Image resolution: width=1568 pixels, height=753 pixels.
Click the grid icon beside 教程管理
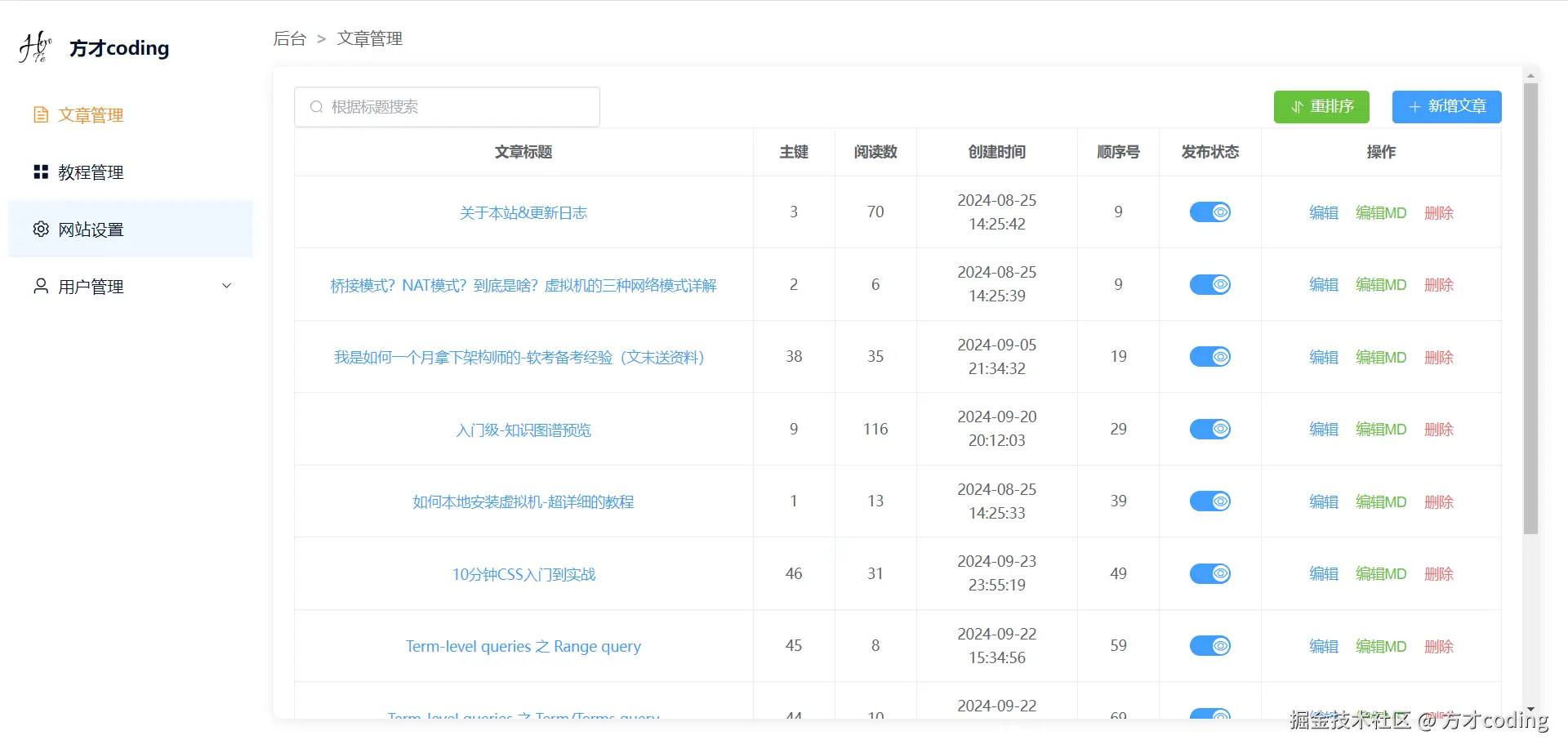tap(41, 172)
